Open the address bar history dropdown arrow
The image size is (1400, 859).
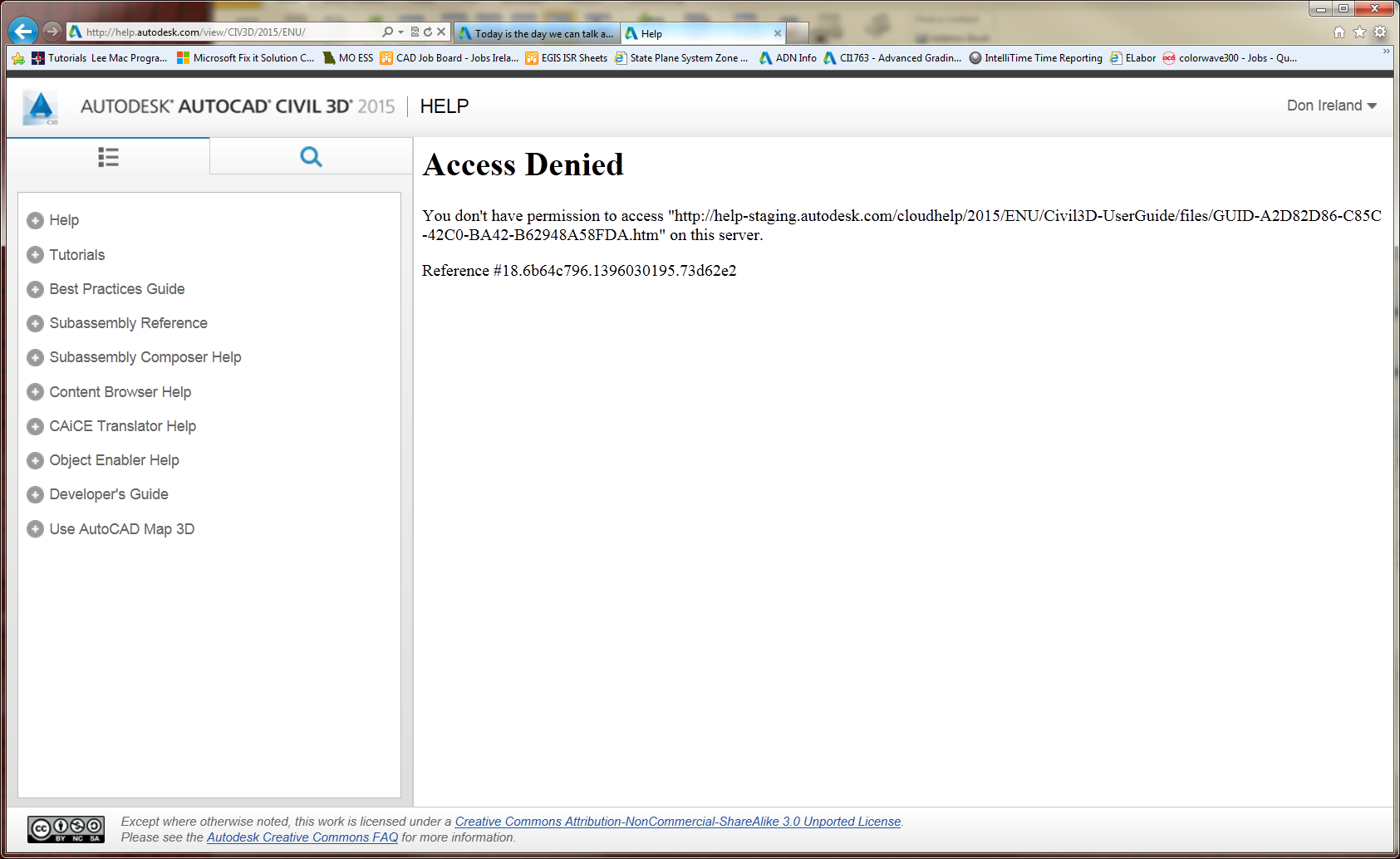(400, 32)
